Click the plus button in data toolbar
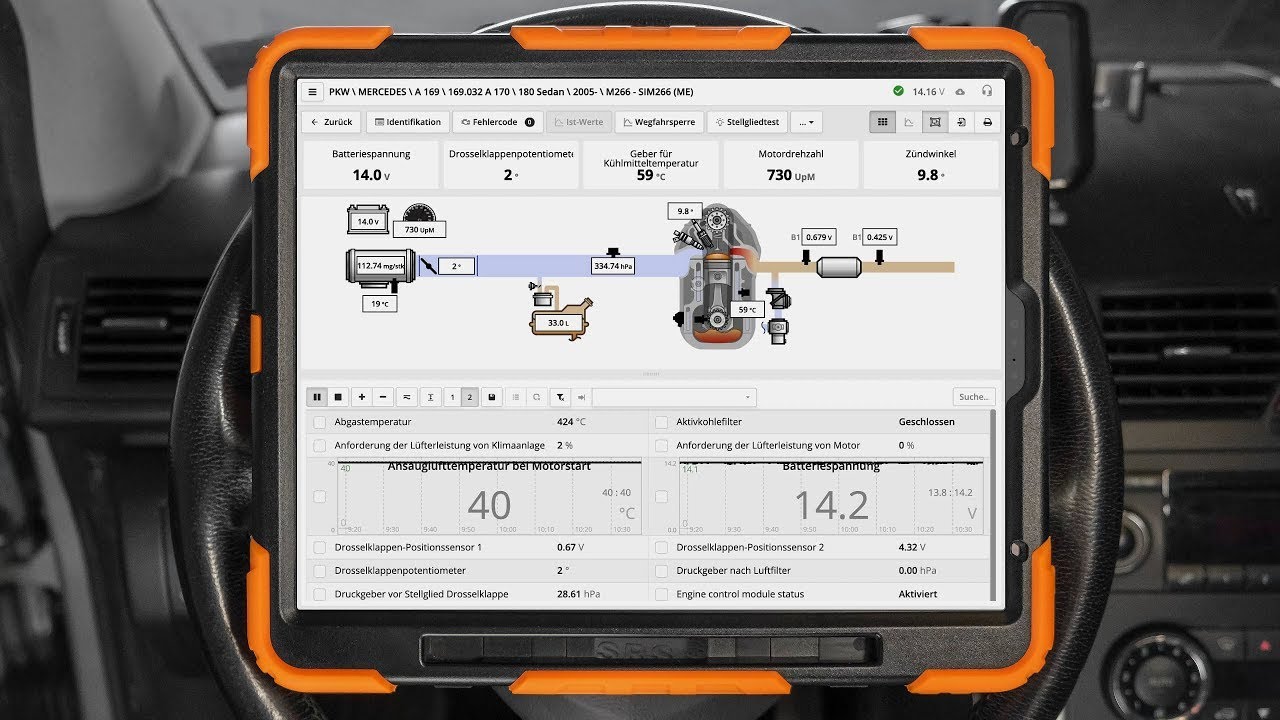This screenshot has width=1280, height=720. 362,397
